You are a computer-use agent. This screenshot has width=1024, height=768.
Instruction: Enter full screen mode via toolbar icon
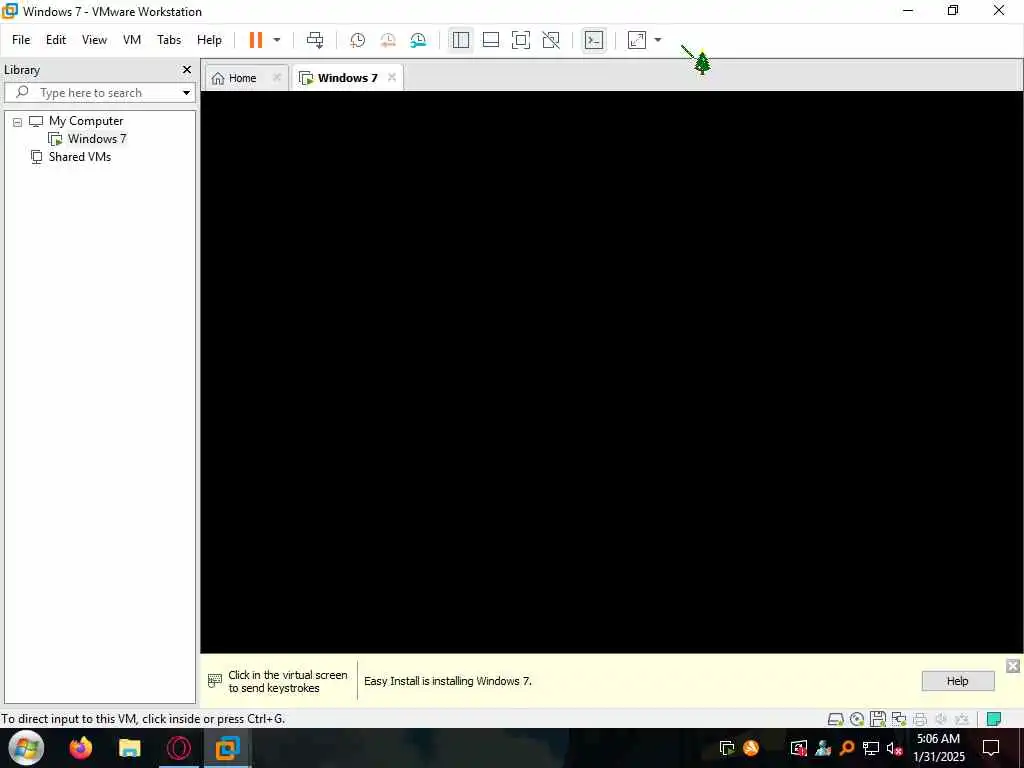click(520, 40)
